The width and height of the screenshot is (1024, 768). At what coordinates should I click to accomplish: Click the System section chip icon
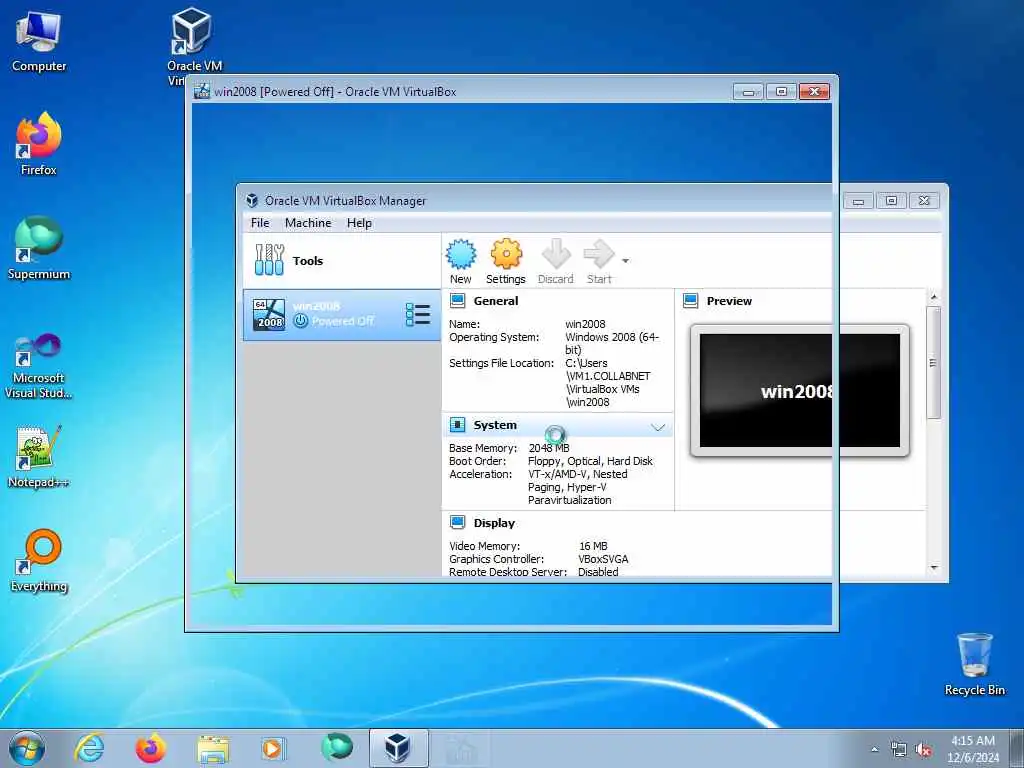(458, 425)
